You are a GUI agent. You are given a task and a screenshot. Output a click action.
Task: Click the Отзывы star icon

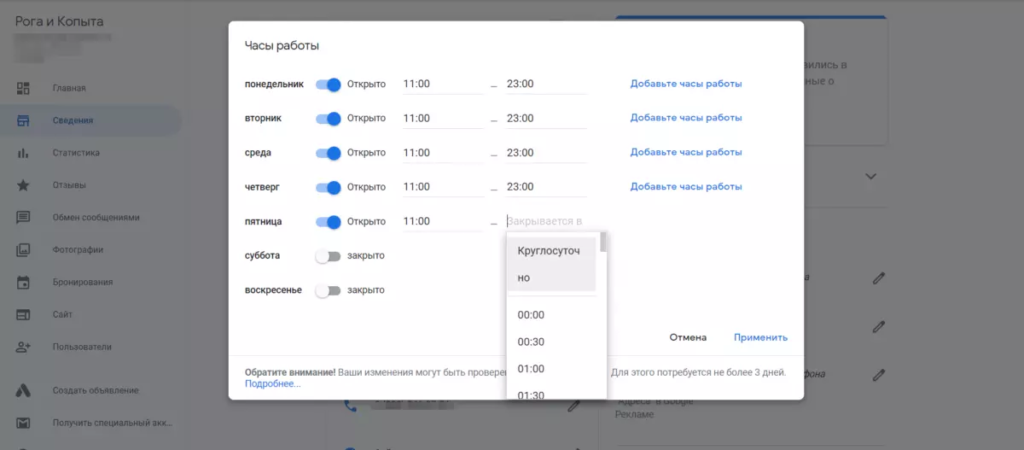point(23,185)
